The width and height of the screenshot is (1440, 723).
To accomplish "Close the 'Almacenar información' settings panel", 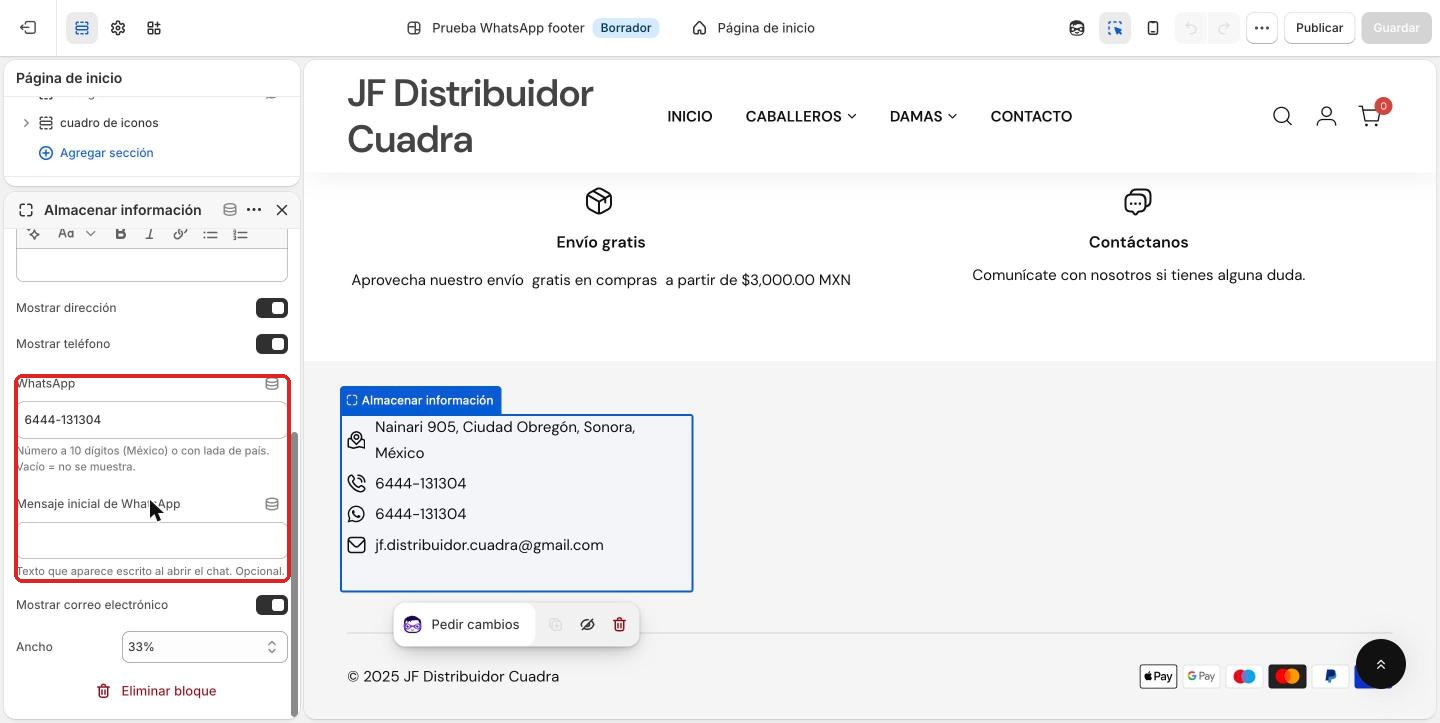I will [x=282, y=210].
